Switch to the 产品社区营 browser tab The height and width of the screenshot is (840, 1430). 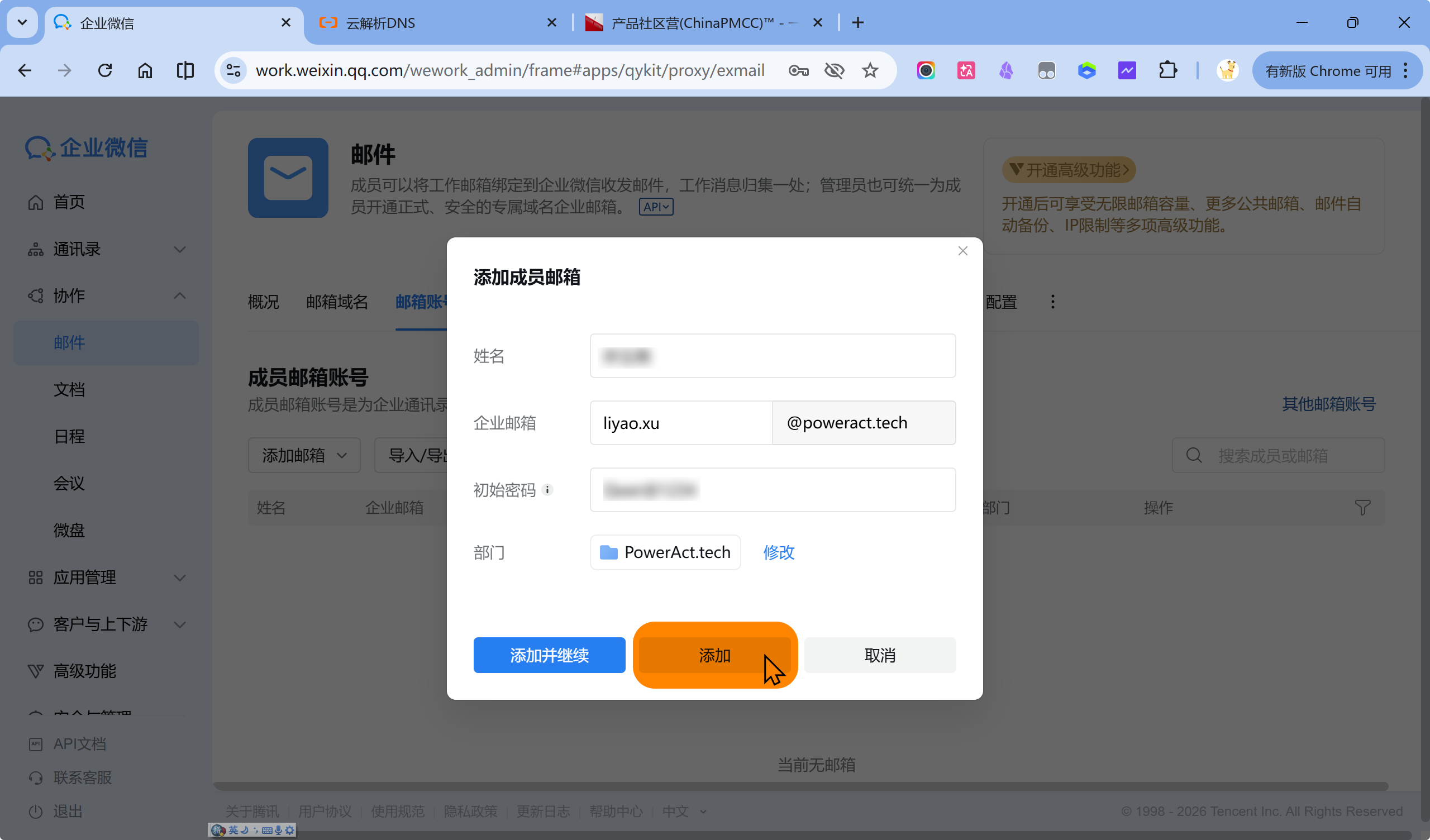click(698, 23)
